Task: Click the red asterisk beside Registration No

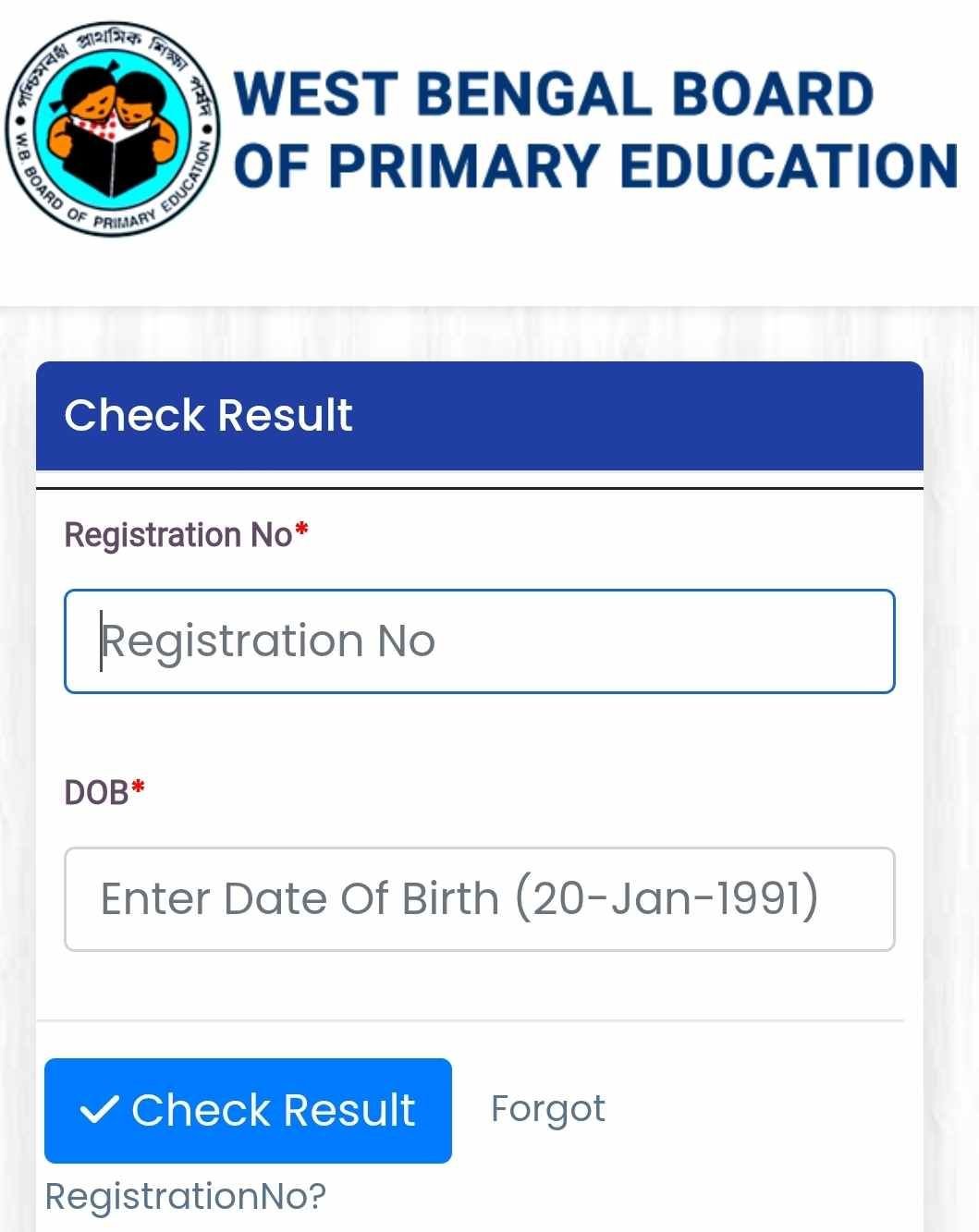Action: point(301,532)
